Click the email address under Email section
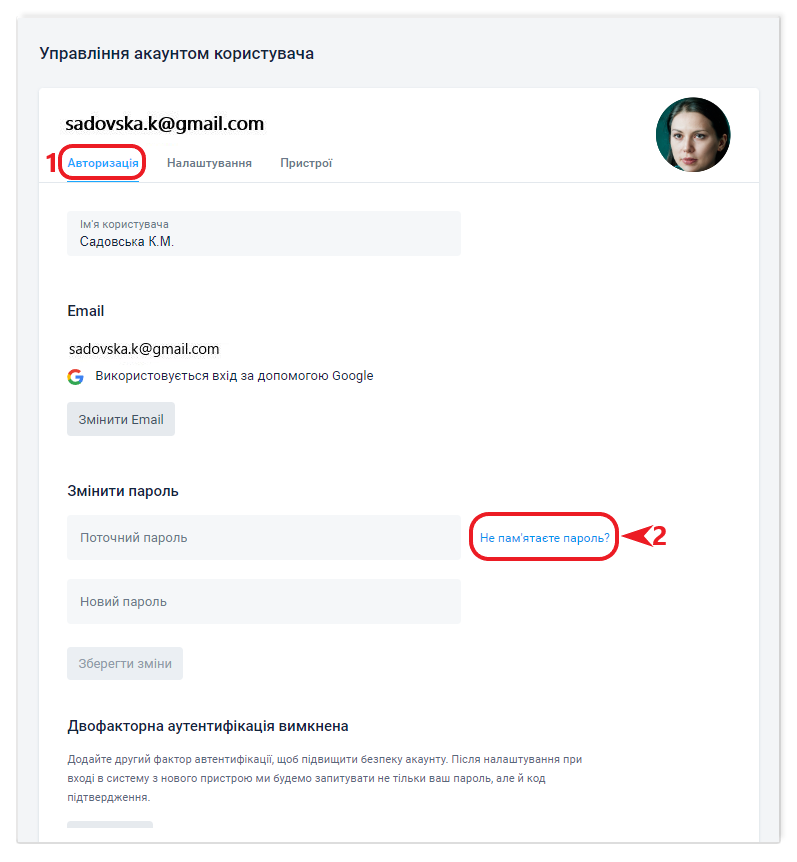This screenshot has height=862, width=797. pyautogui.click(x=144, y=349)
